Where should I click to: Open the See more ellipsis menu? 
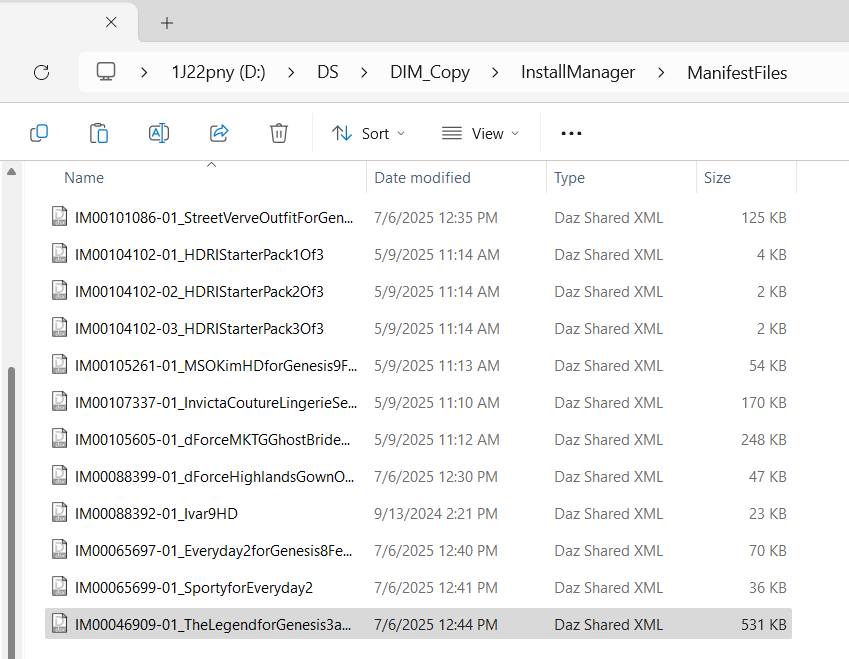point(571,133)
